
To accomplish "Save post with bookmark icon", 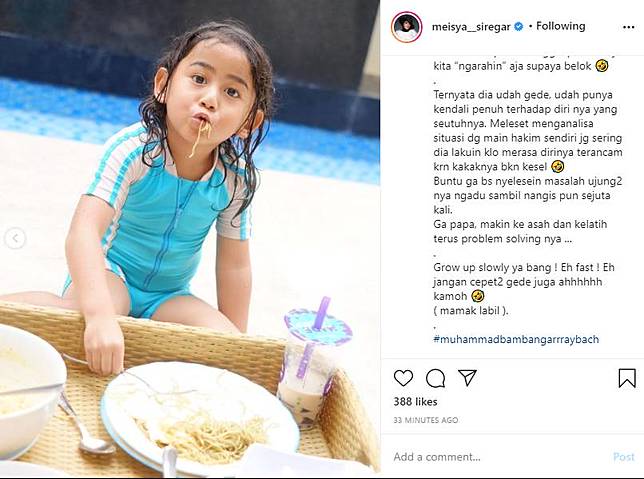I will [x=627, y=378].
